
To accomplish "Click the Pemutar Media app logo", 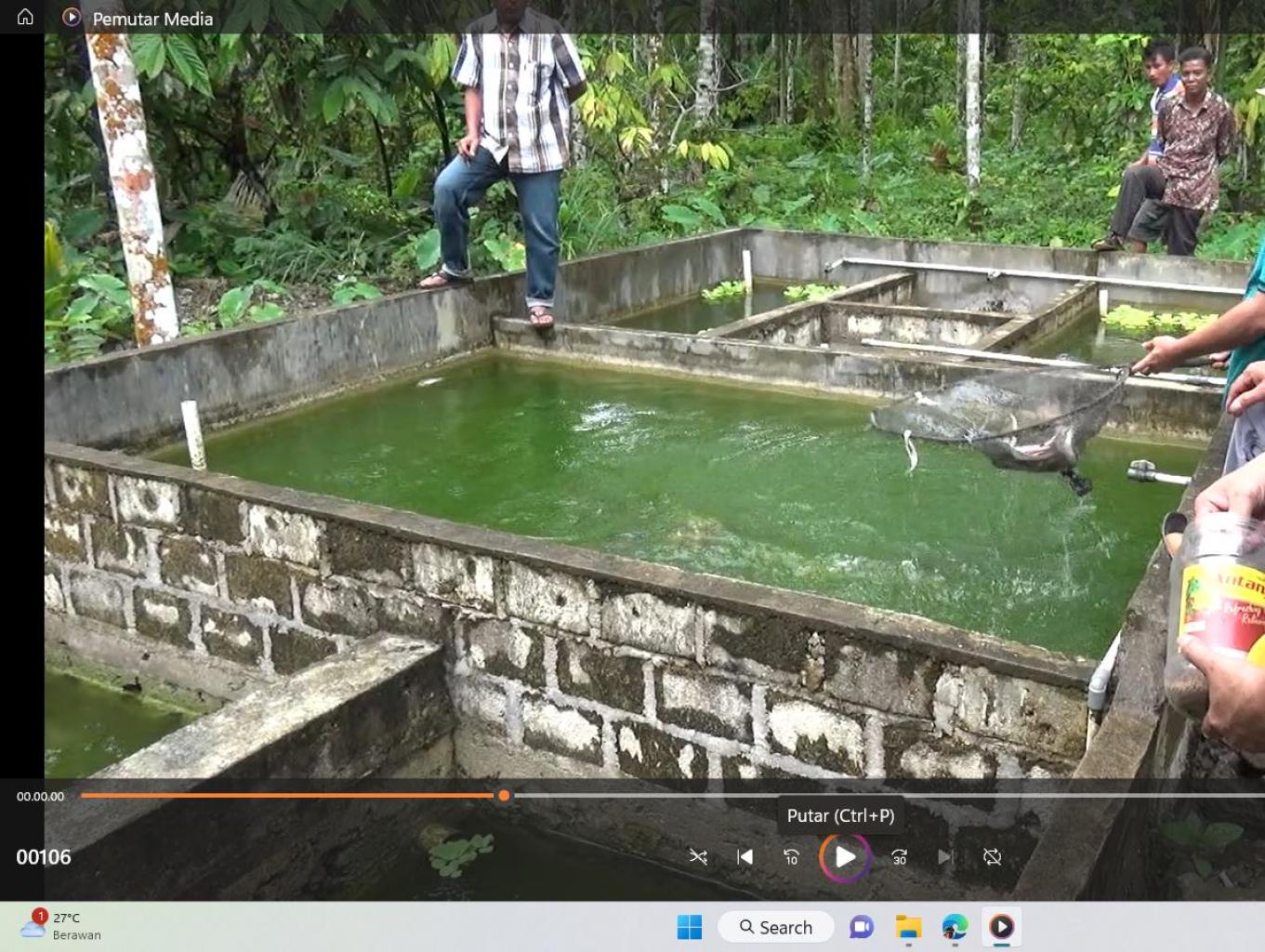I will [x=72, y=18].
